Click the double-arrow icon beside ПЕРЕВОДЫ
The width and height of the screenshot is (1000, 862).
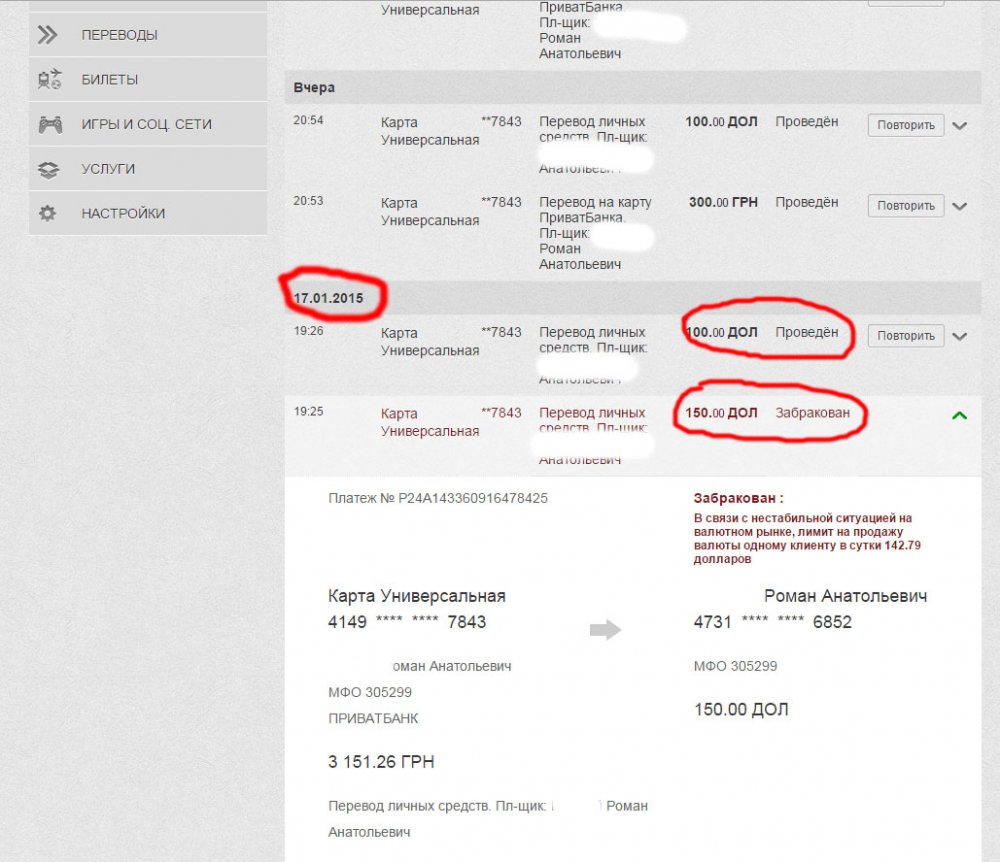tap(47, 34)
